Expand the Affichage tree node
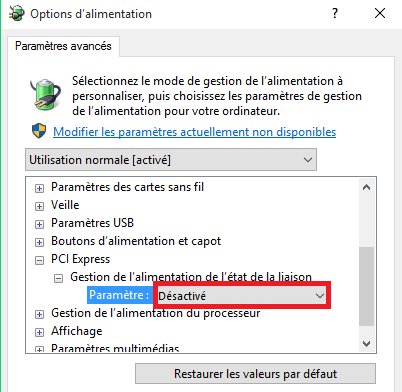This screenshot has width=402, height=392. 39,332
